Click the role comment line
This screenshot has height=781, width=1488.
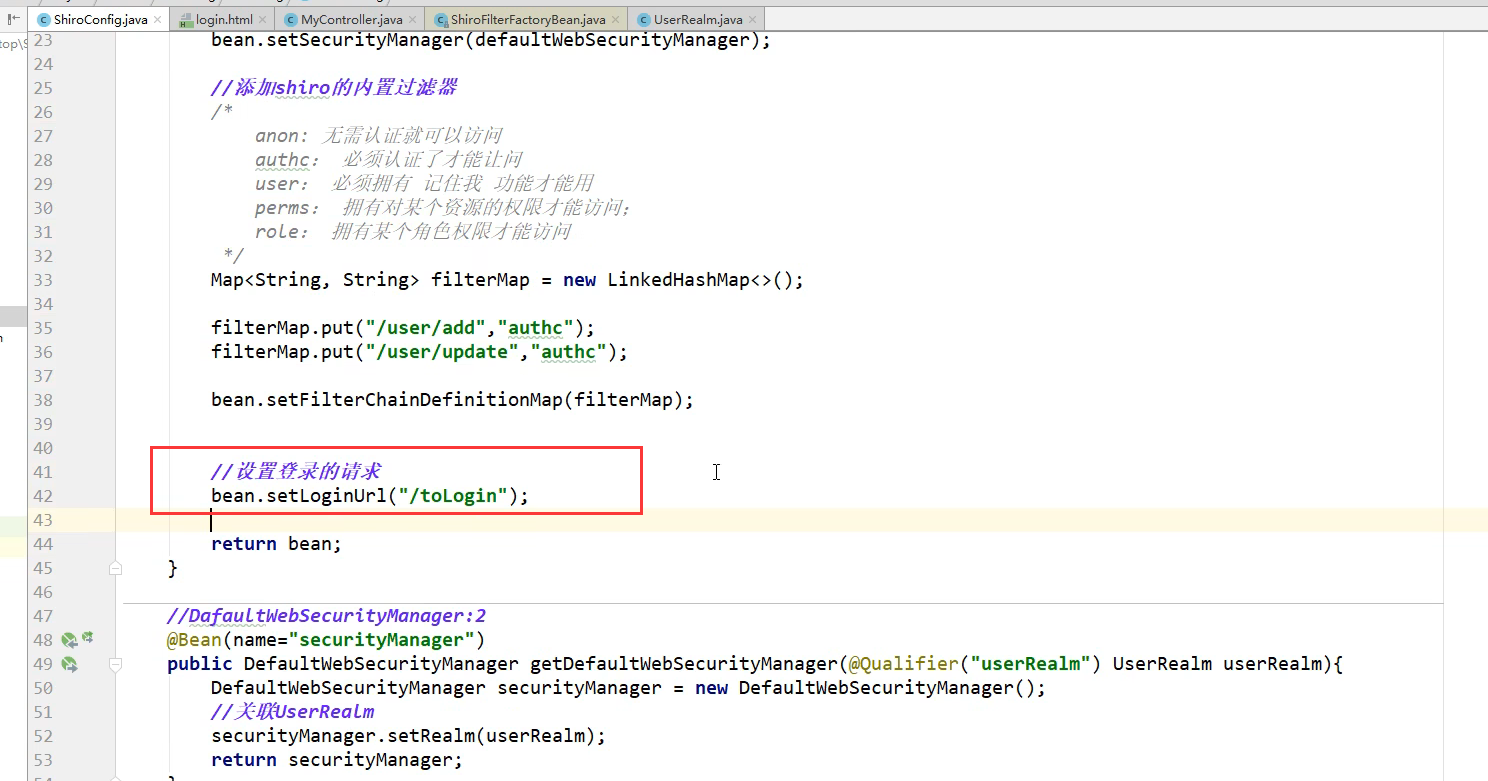tap(413, 232)
